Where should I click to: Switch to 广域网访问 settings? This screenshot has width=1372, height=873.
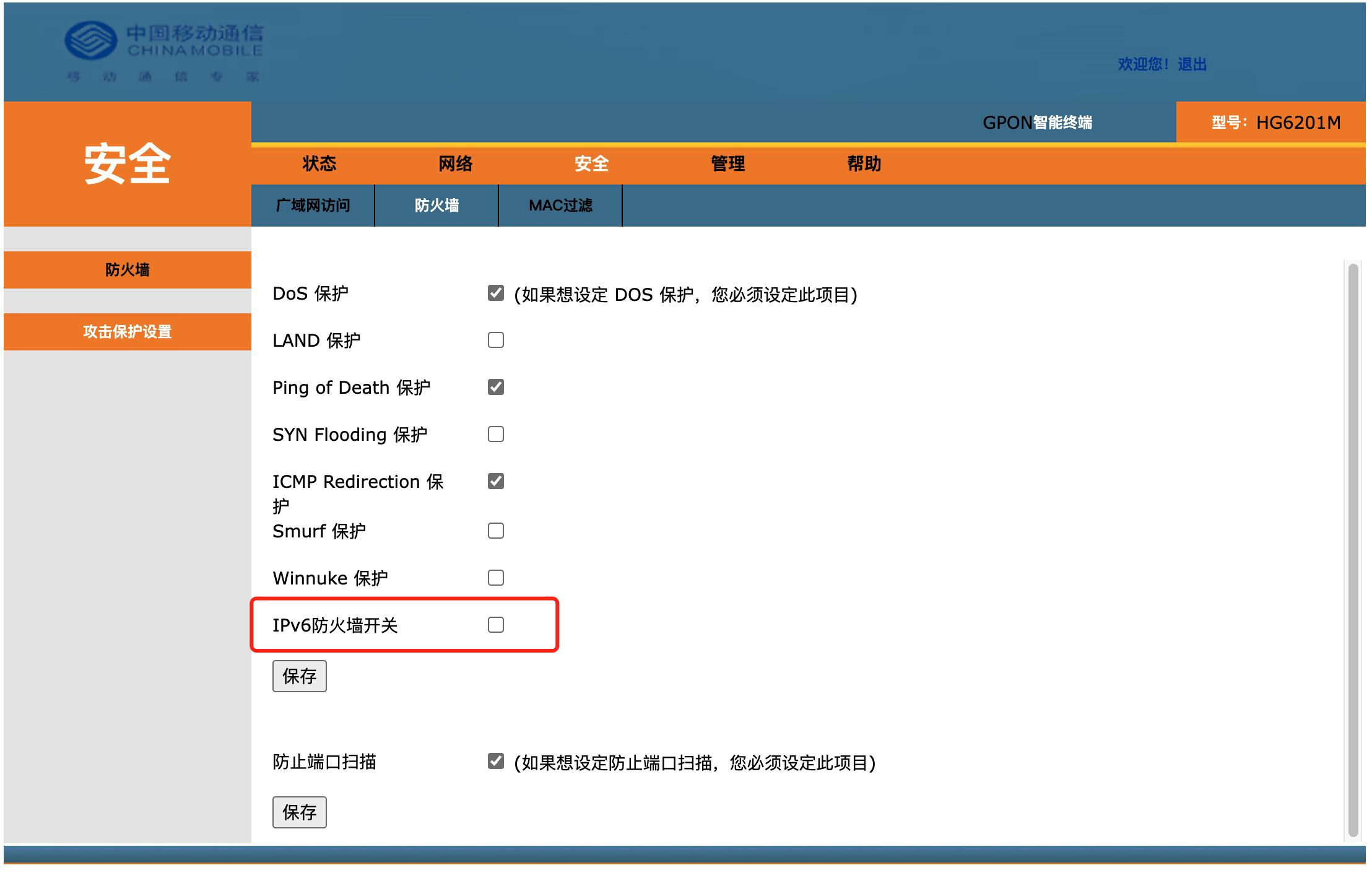[314, 206]
